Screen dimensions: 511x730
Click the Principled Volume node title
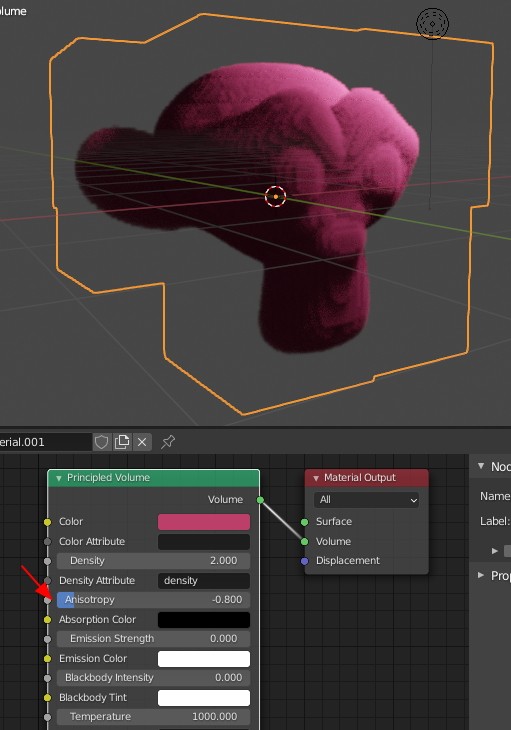[108, 478]
